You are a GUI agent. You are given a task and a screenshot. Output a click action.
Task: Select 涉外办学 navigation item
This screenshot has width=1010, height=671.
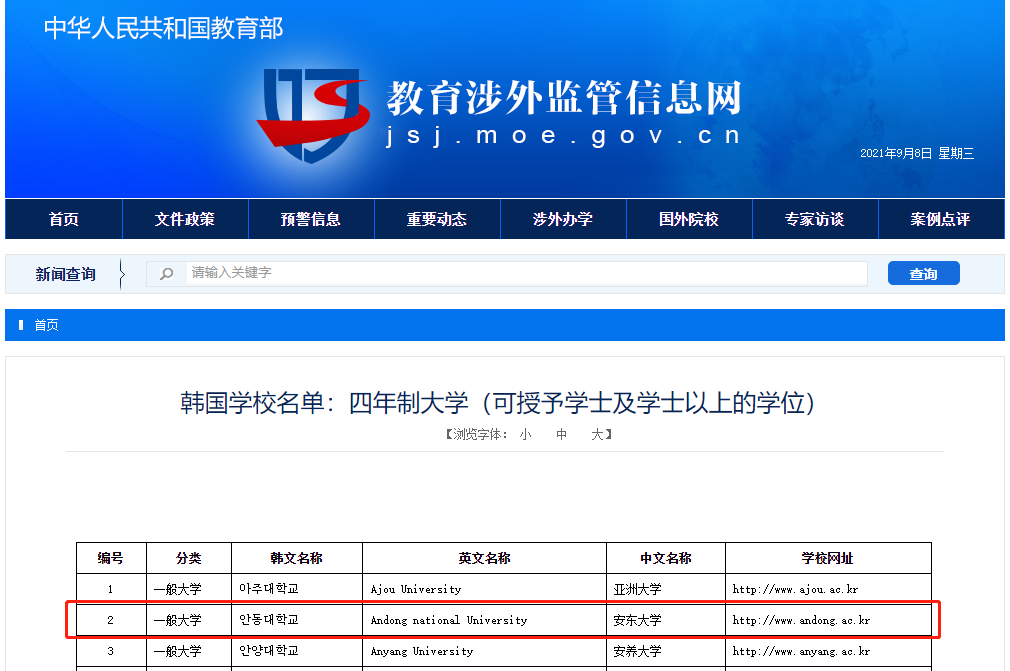563,219
